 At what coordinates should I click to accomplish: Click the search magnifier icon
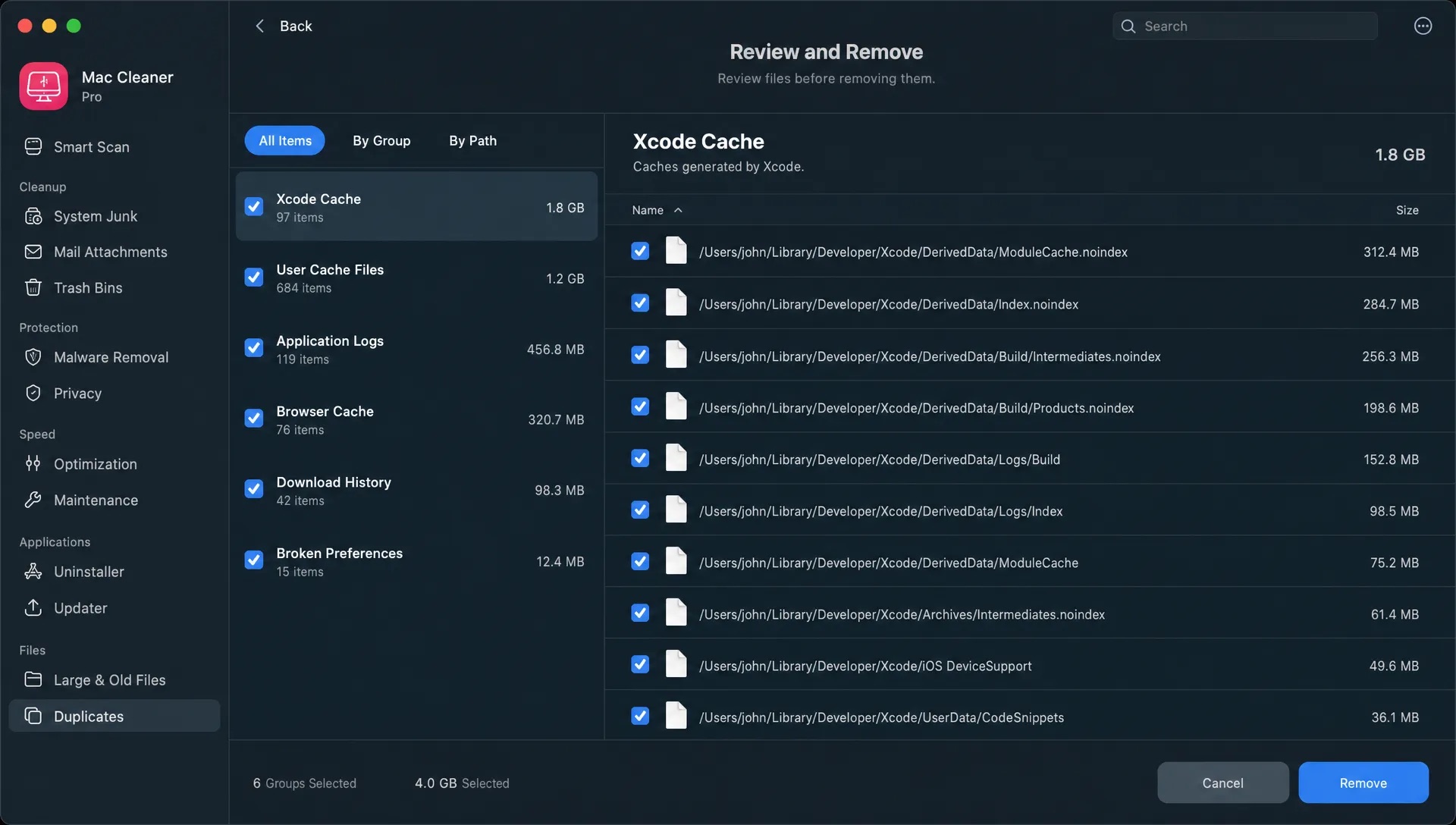click(x=1128, y=27)
